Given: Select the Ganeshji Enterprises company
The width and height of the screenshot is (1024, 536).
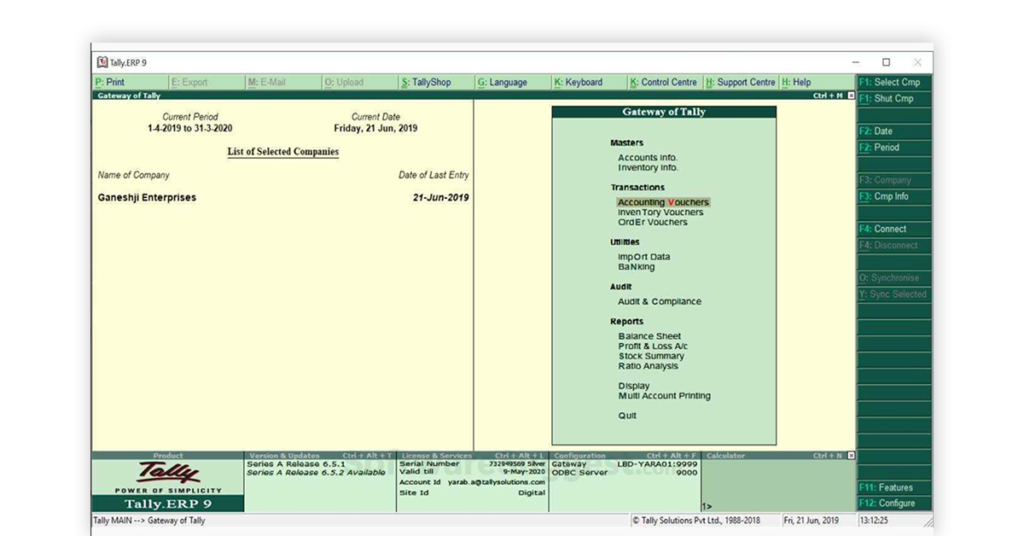Looking at the screenshot, I should [147, 197].
